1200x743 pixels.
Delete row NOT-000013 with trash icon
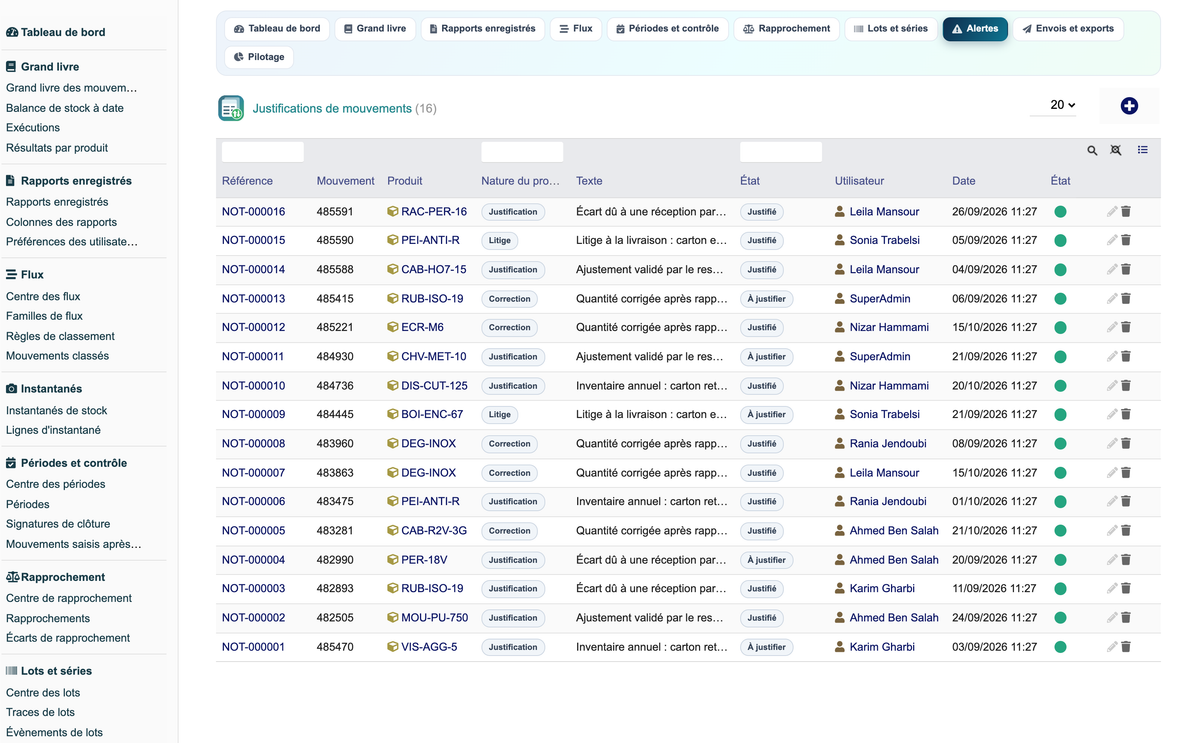point(1126,299)
